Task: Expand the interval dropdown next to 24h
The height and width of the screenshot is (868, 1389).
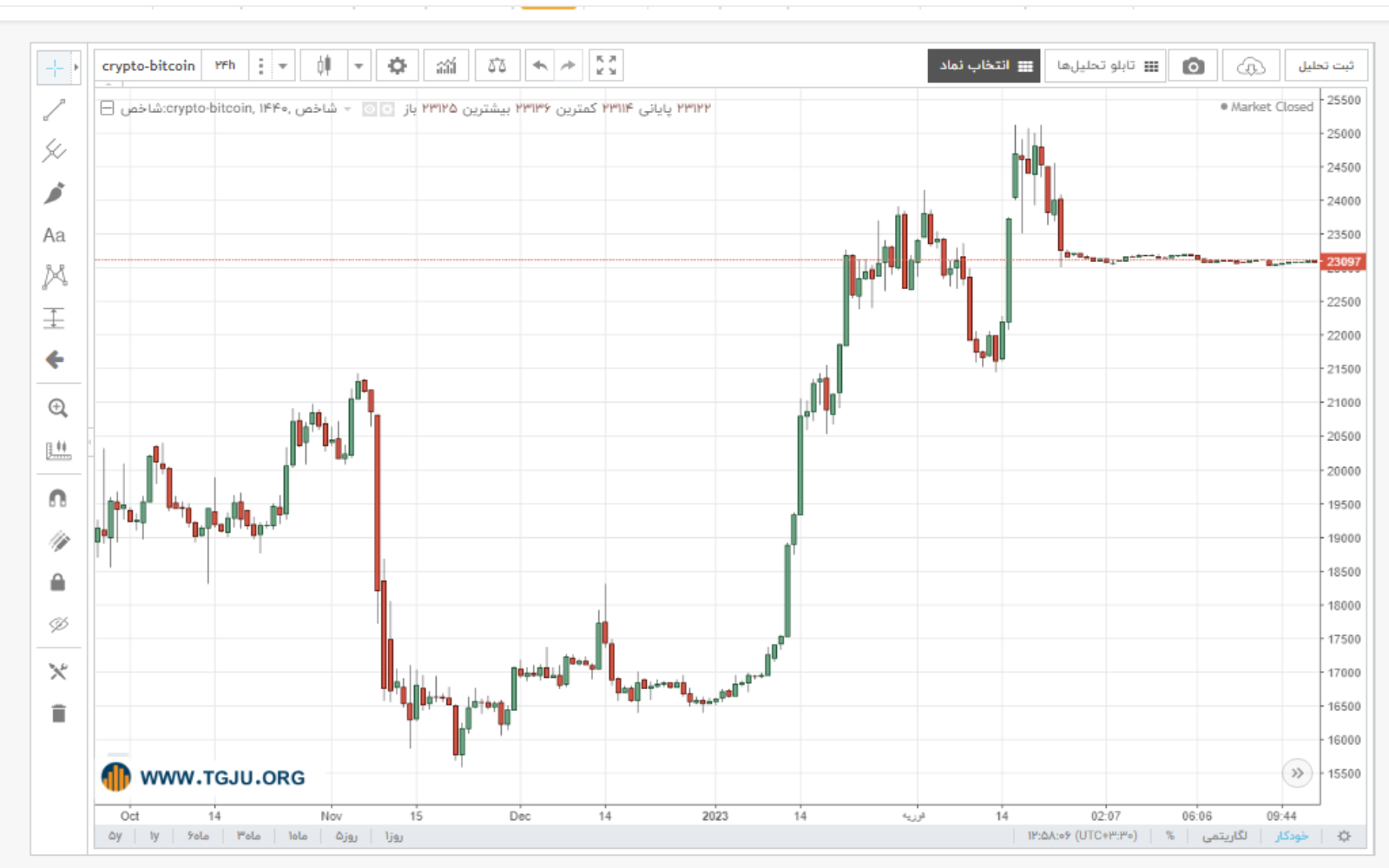Action: coord(282,66)
